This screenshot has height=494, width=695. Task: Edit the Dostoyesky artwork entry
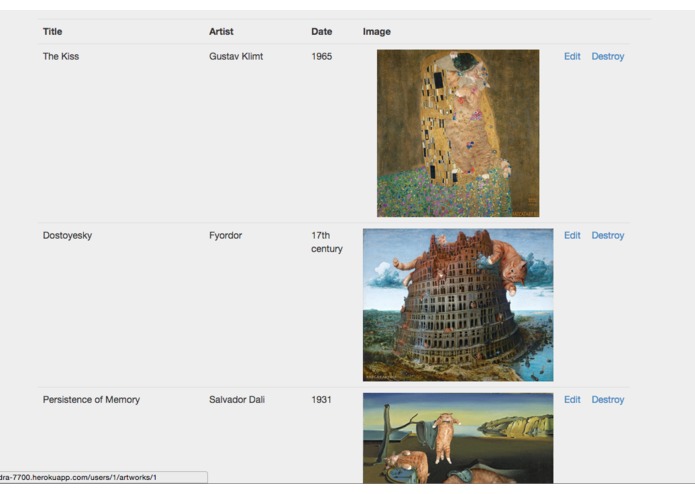click(x=572, y=235)
